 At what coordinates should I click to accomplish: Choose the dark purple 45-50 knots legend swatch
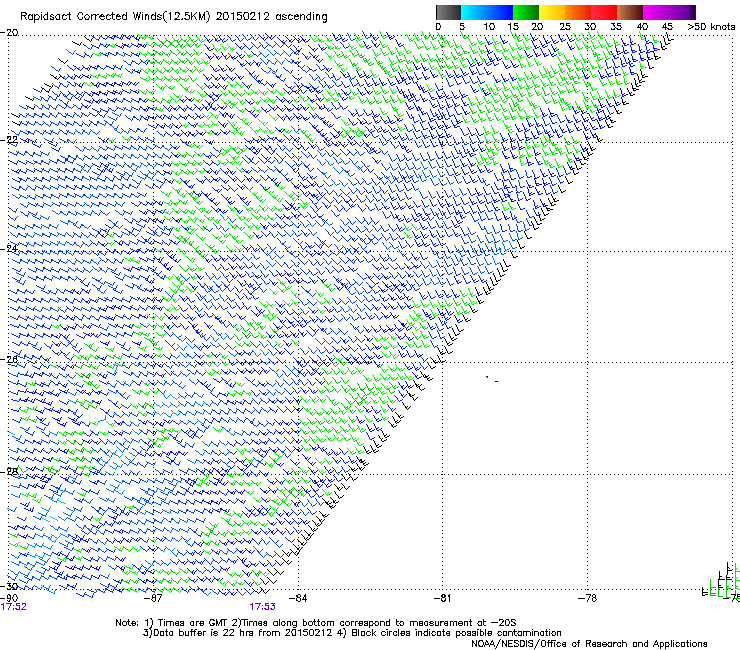pos(682,12)
